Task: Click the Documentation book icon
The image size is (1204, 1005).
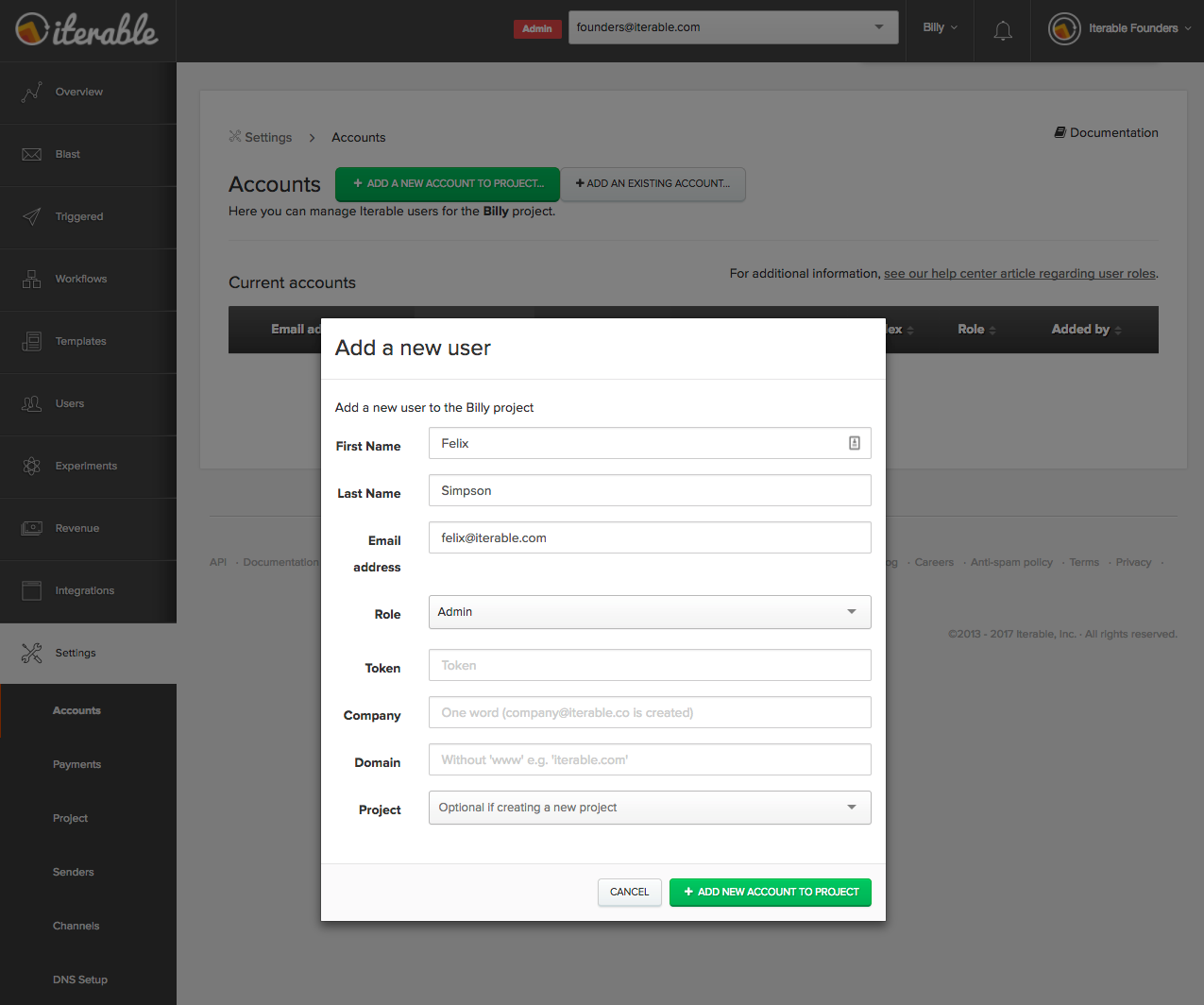Action: click(x=1060, y=132)
